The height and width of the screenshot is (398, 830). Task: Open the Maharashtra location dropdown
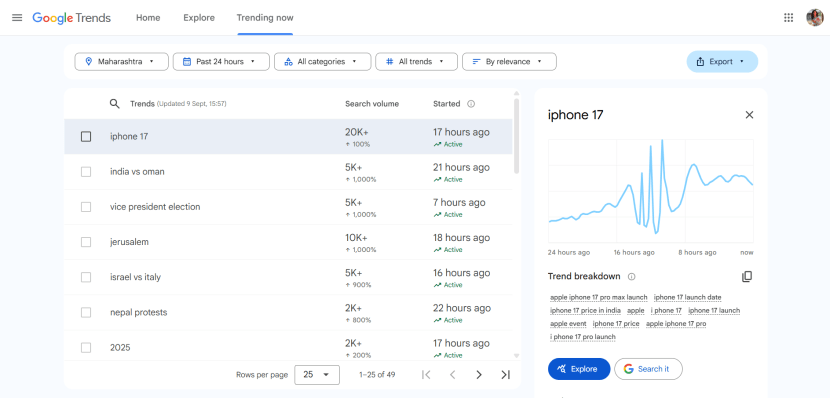coord(121,61)
